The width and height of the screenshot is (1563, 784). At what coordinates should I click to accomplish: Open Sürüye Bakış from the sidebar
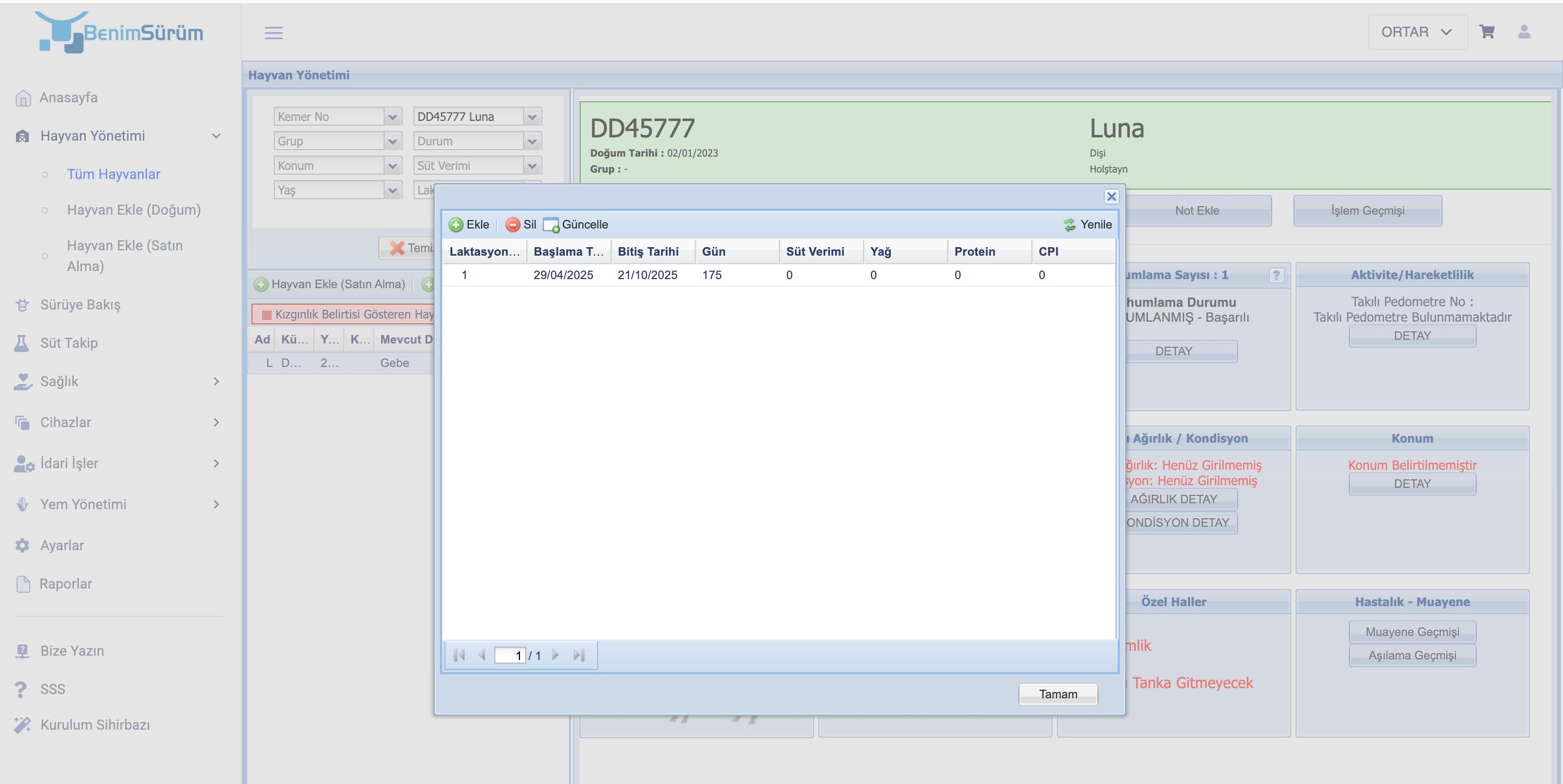click(80, 305)
